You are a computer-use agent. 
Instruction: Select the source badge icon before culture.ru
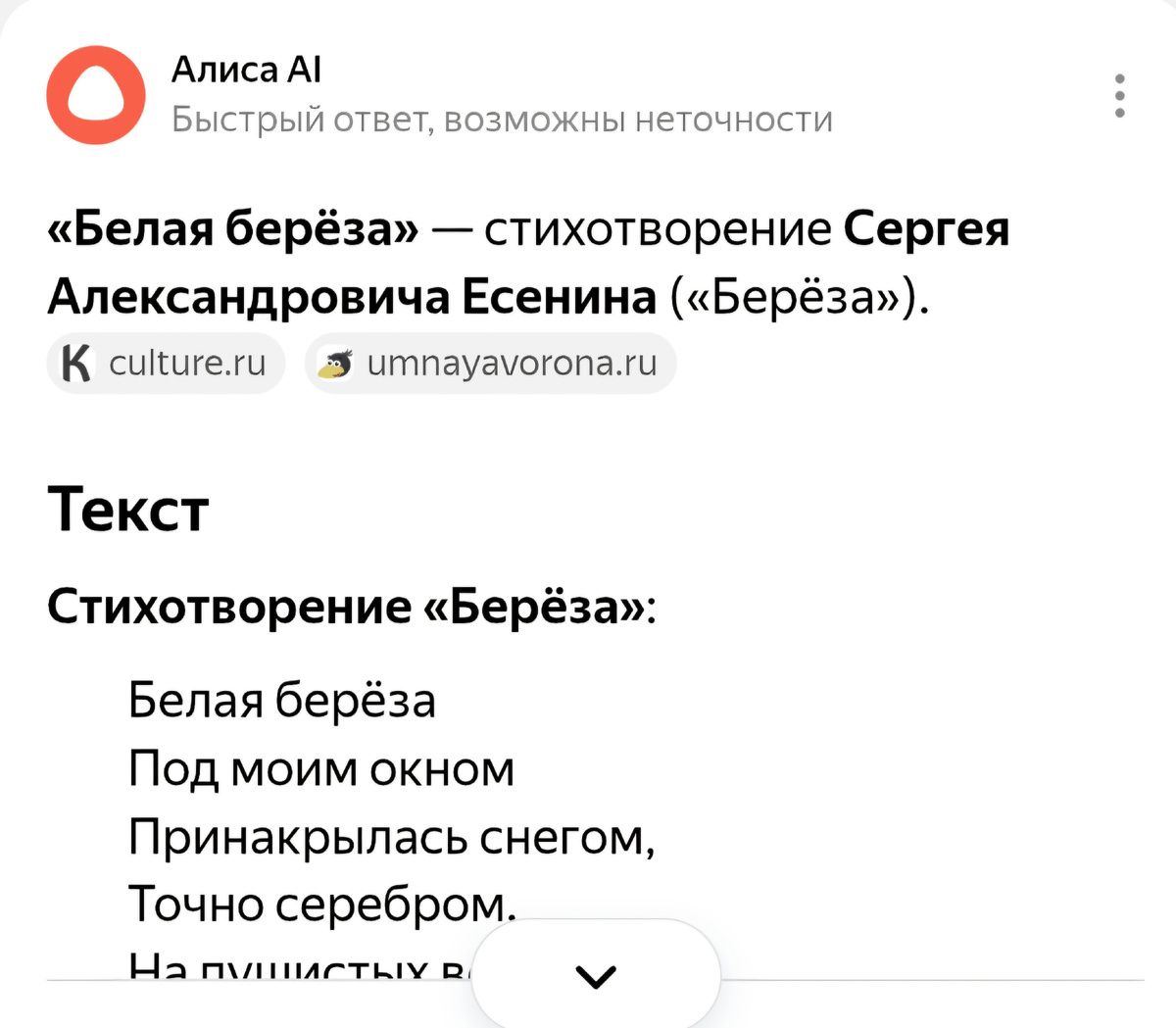pos(78,363)
